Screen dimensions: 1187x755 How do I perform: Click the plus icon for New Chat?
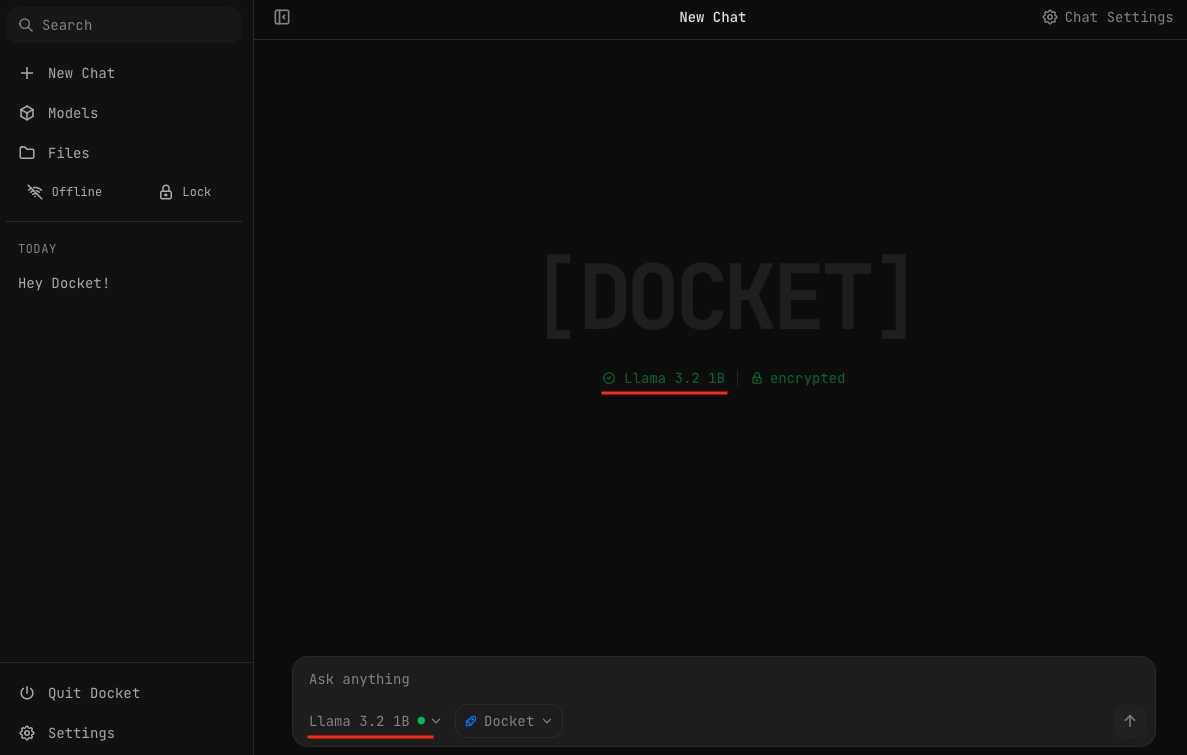(27, 73)
